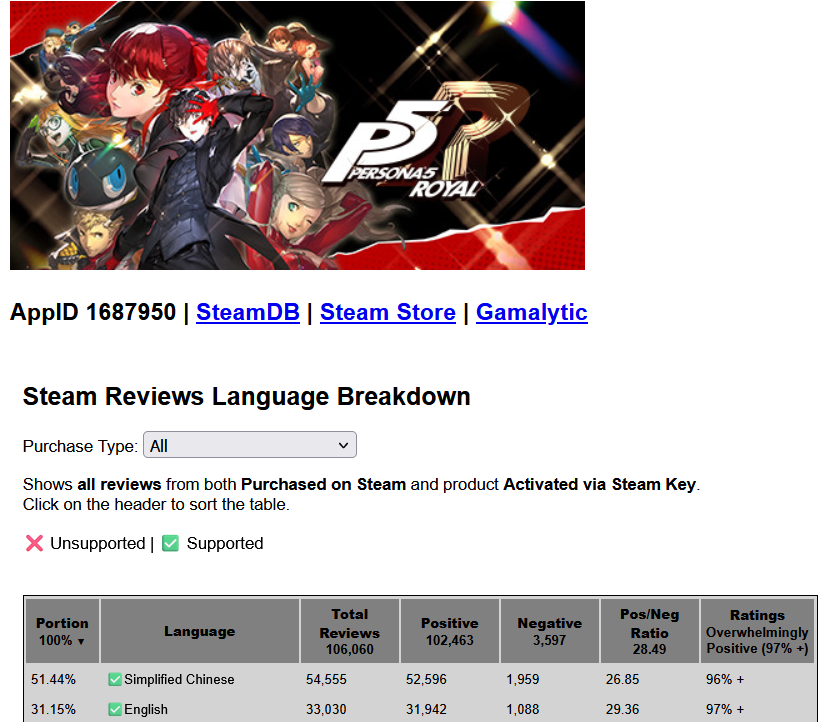Sort table by Language header

coord(199,631)
